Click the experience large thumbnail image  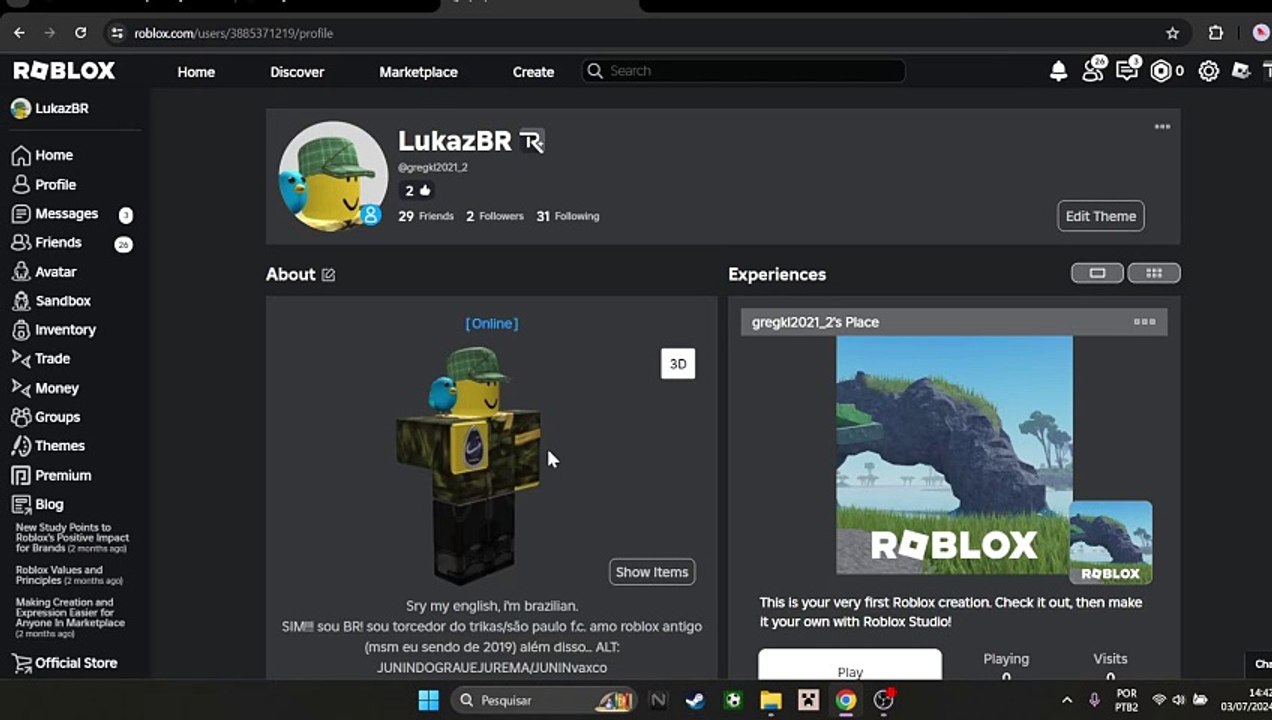pos(954,455)
